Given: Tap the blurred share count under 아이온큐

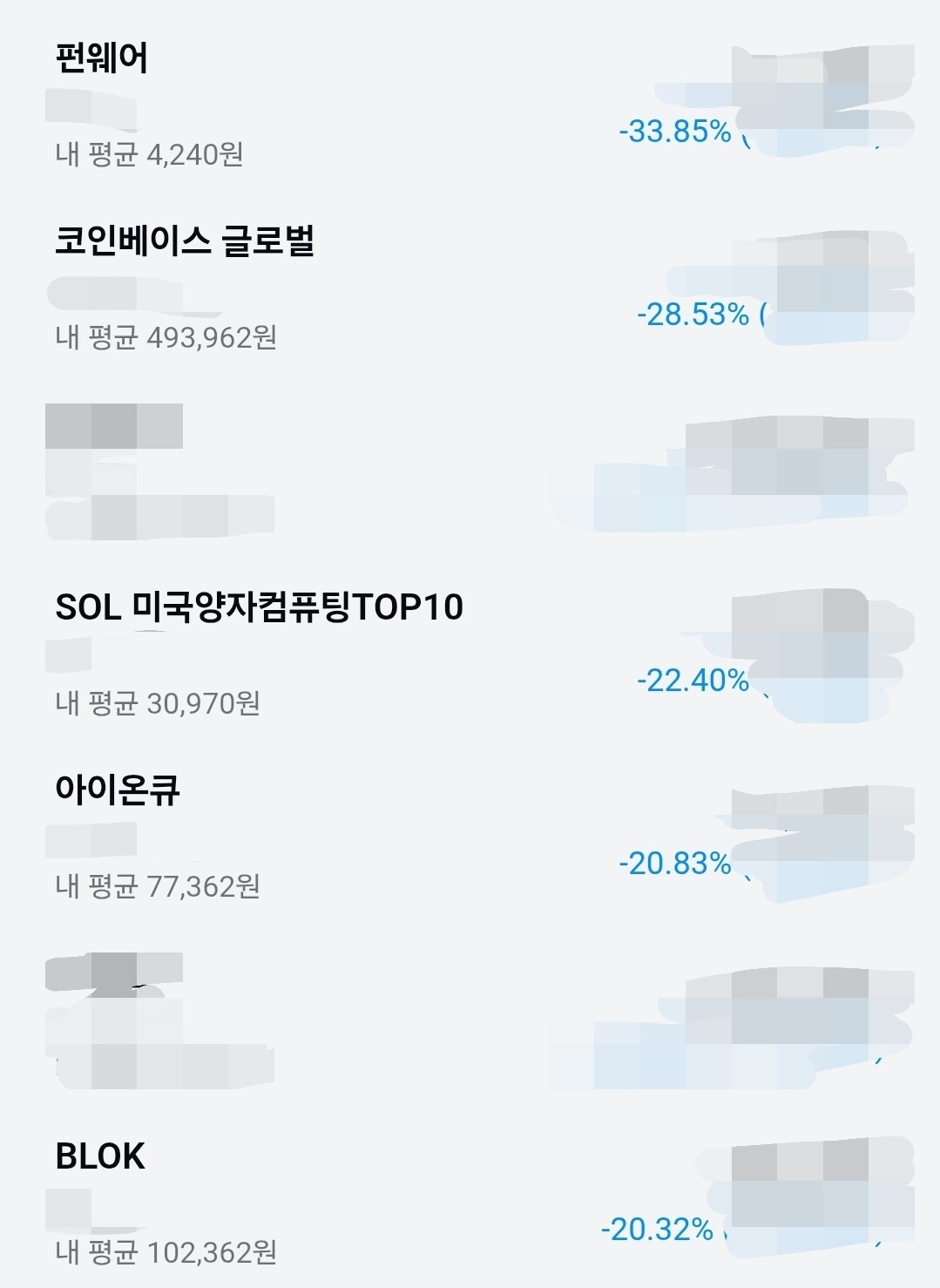Looking at the screenshot, I should [91, 840].
